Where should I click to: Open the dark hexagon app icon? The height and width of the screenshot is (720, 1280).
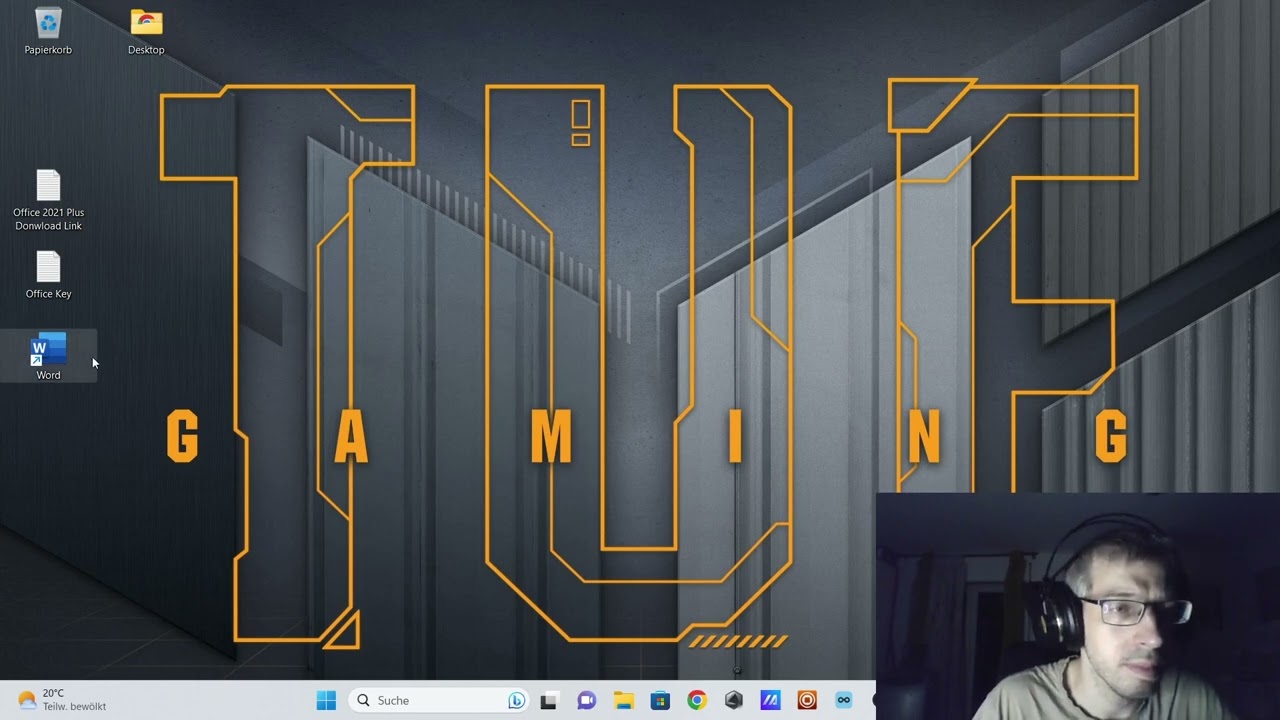(733, 700)
